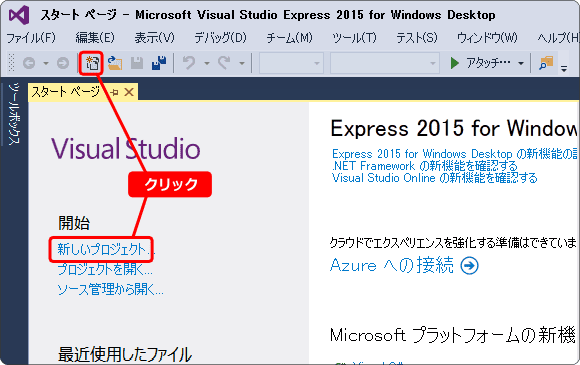
Task: Click the Save toolbar icon
Action: (137, 63)
